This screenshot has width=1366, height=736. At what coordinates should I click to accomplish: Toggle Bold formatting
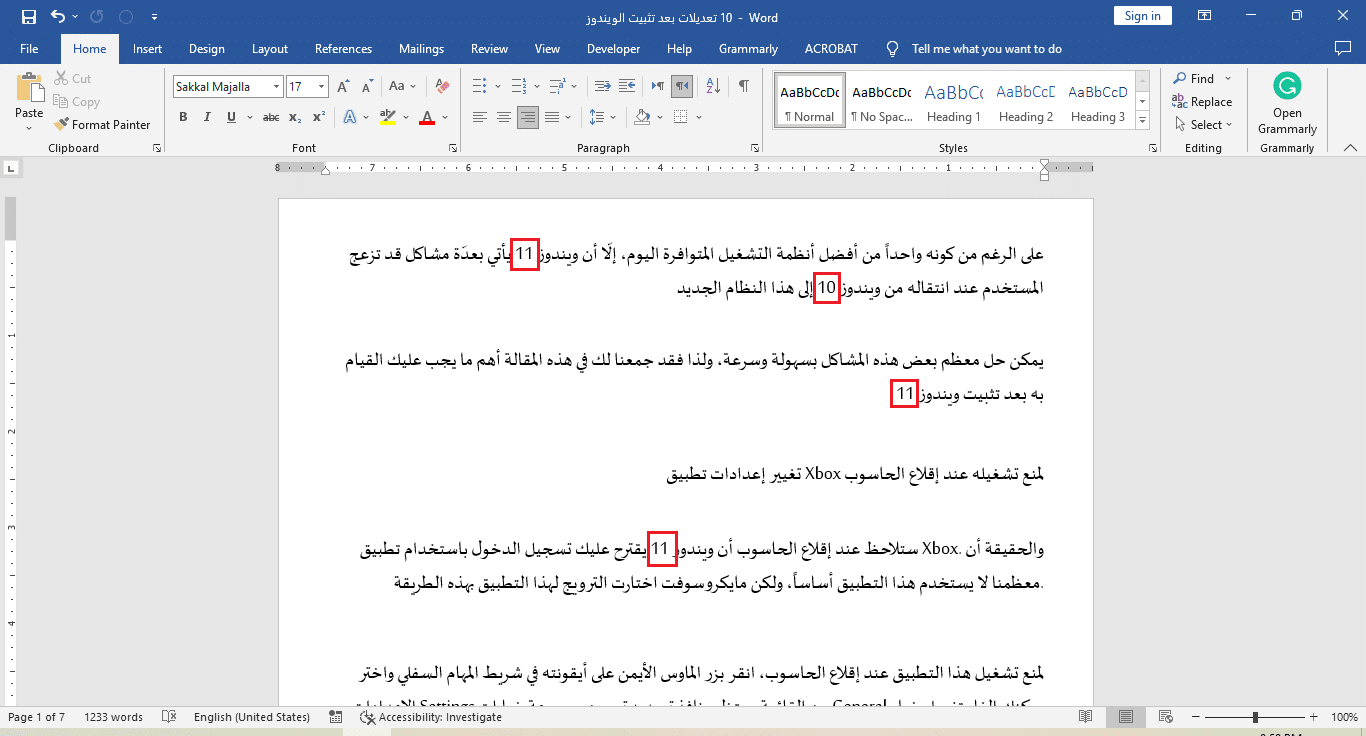click(x=183, y=118)
